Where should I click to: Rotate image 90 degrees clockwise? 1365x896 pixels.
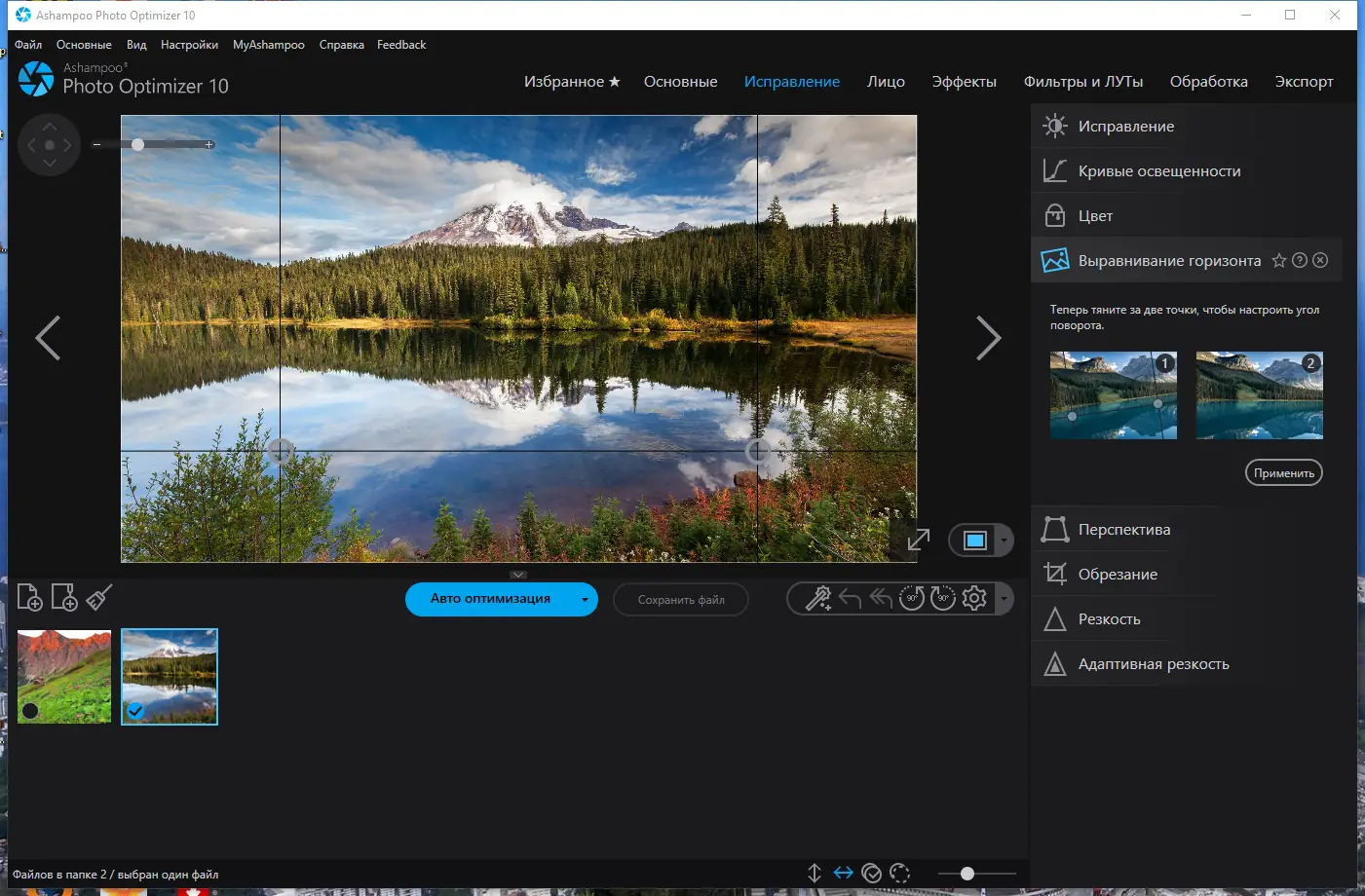(943, 598)
